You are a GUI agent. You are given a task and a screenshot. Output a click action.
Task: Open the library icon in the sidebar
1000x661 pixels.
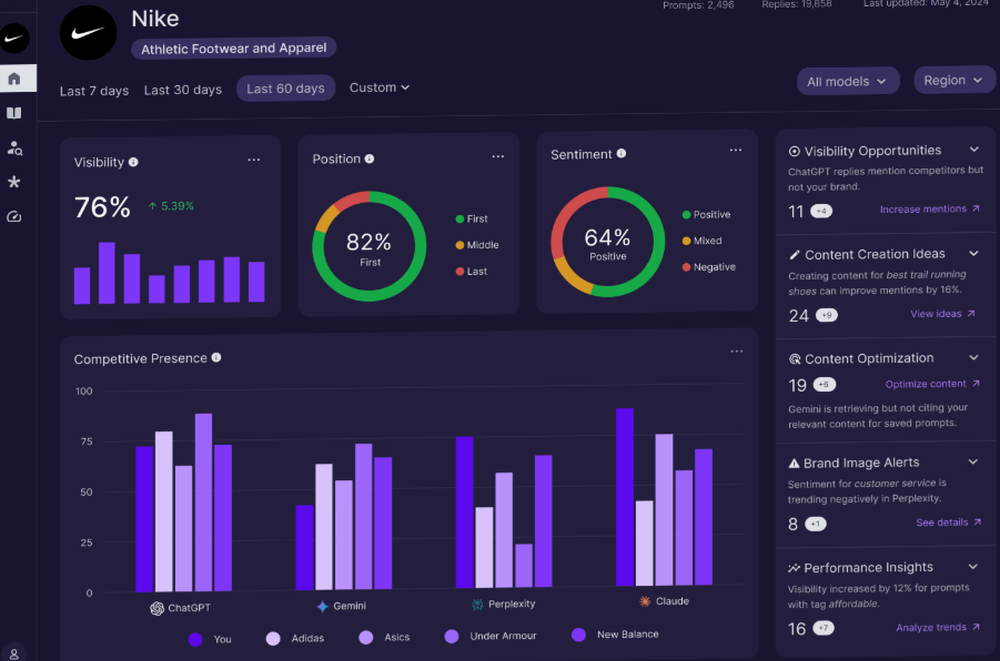[x=14, y=112]
